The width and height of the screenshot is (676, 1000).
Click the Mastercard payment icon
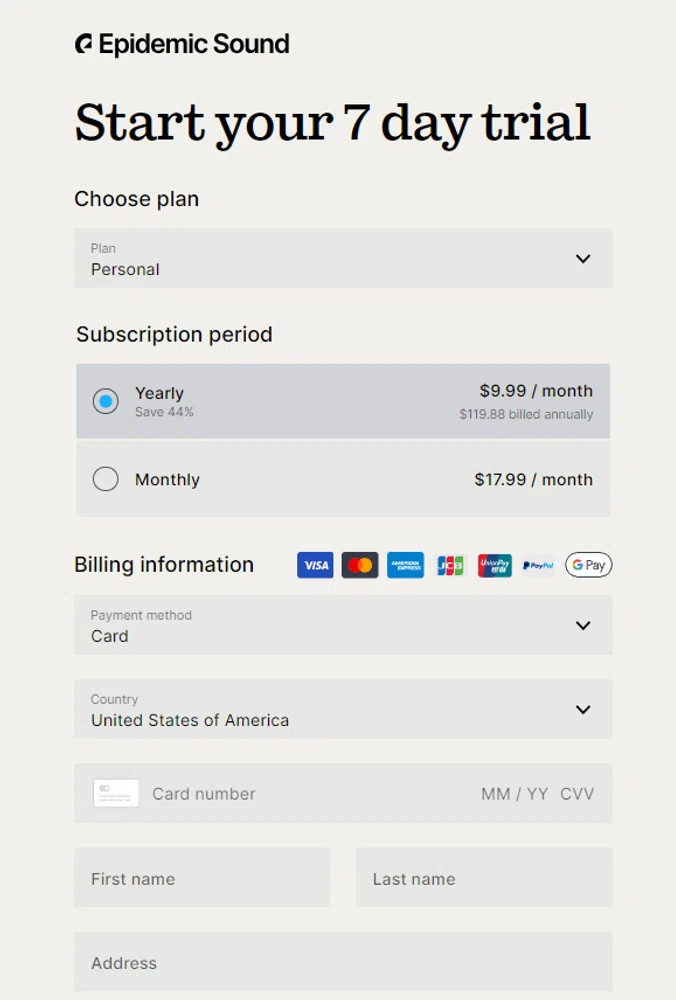click(359, 565)
